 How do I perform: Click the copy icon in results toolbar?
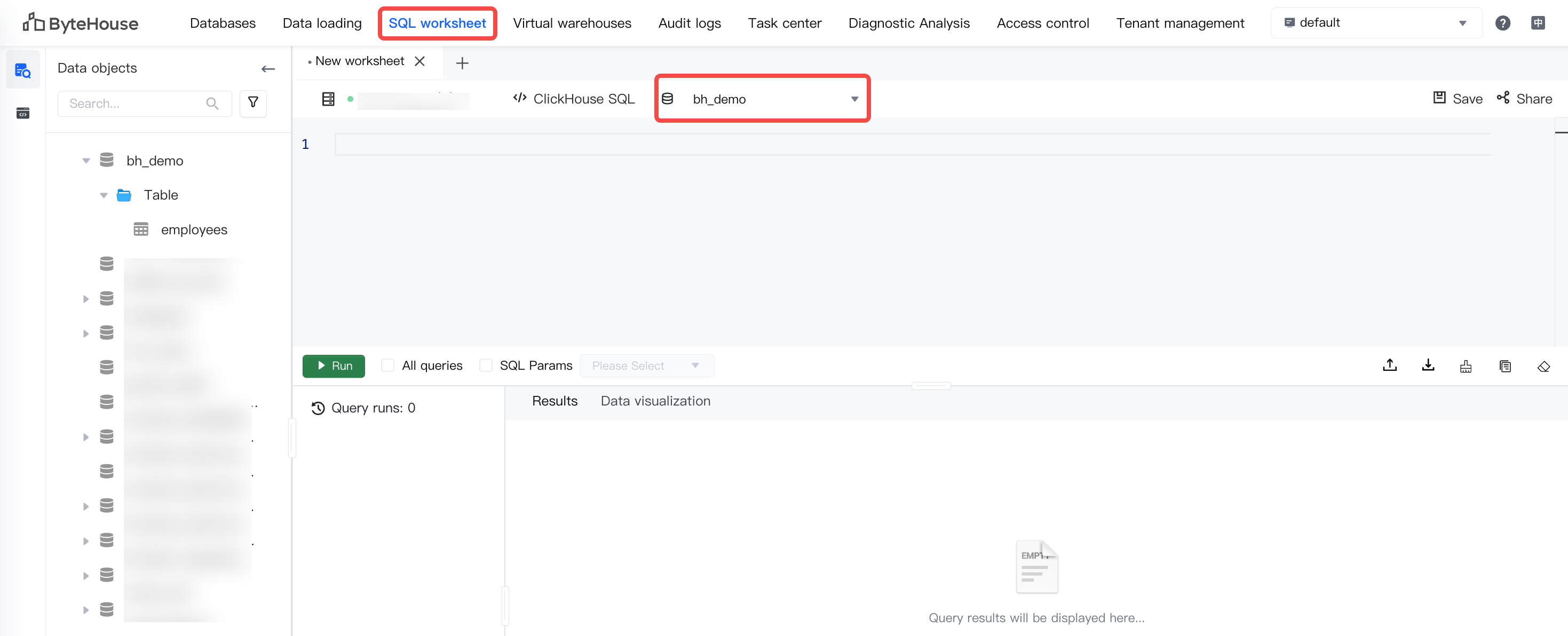click(x=1504, y=366)
